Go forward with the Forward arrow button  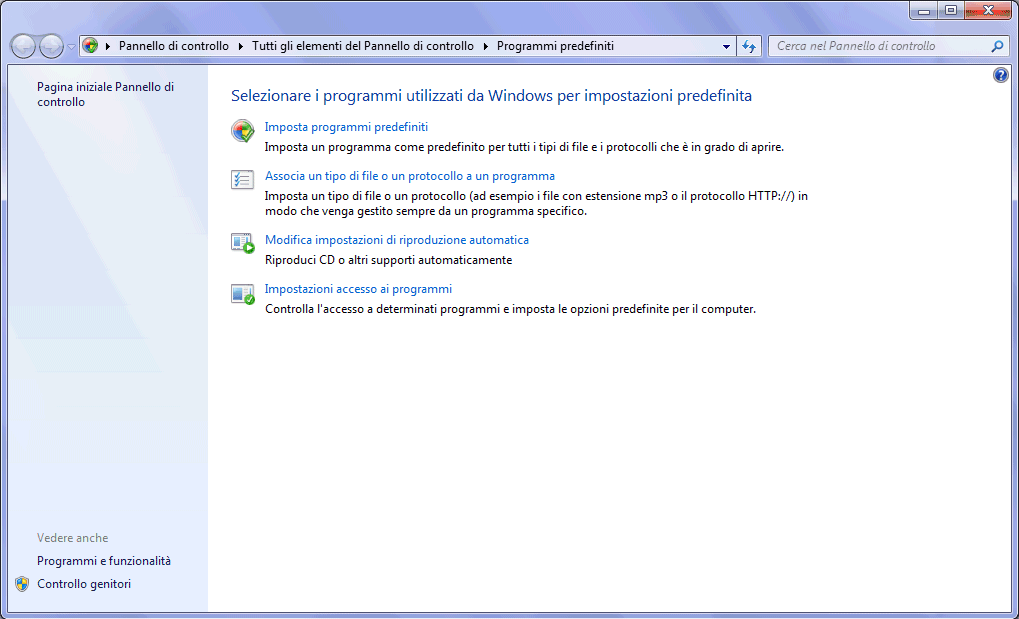[x=51, y=46]
